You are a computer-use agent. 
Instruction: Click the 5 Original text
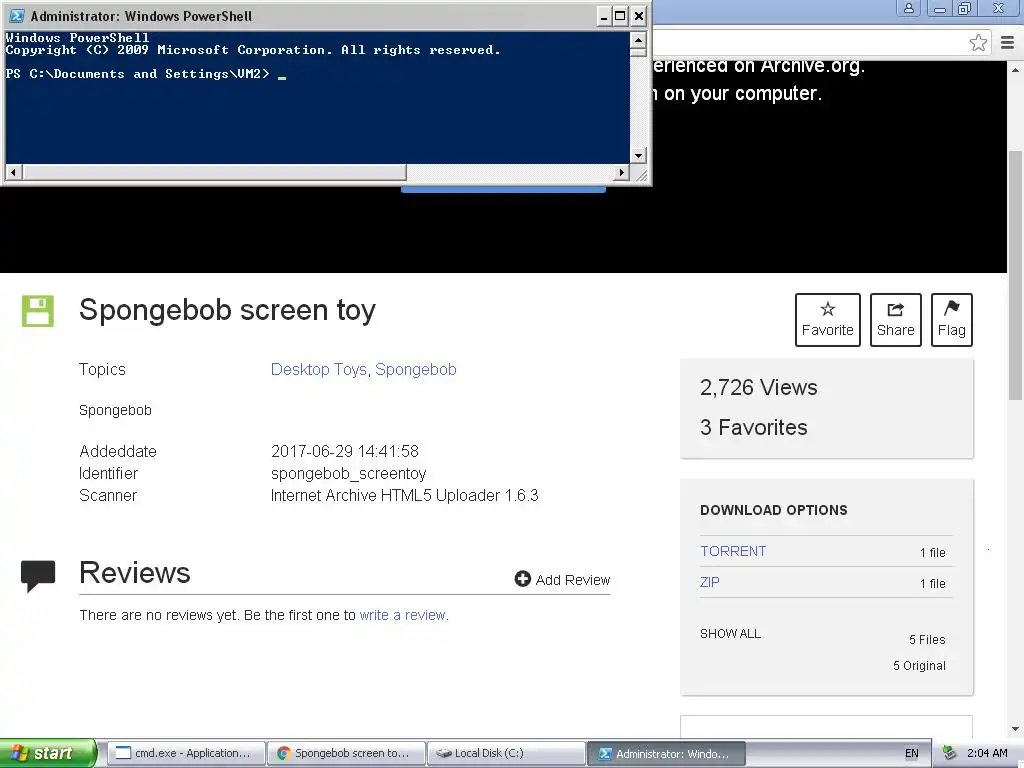pyautogui.click(x=920, y=665)
